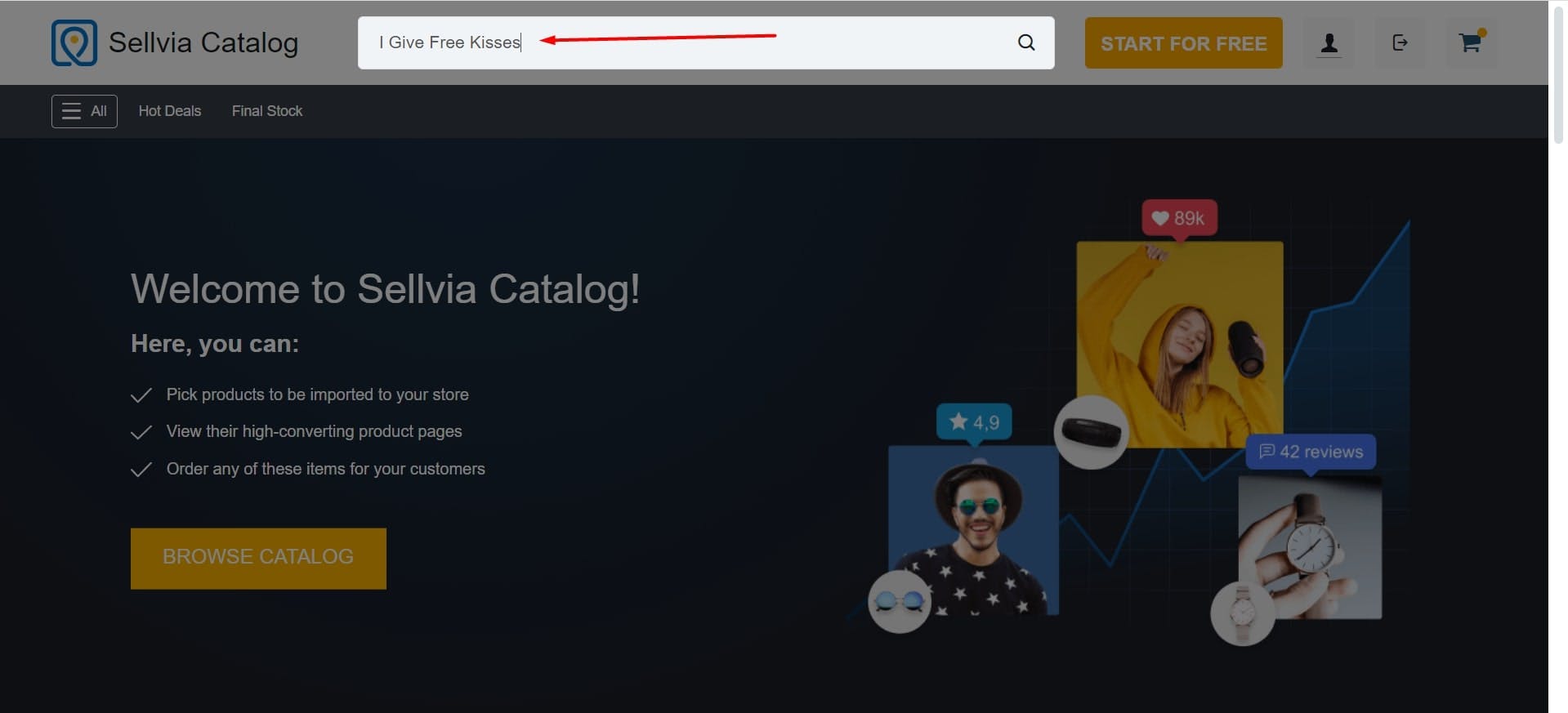1568x713 pixels.
Task: Click the man in hat and sunglasses image
Action: click(x=973, y=530)
